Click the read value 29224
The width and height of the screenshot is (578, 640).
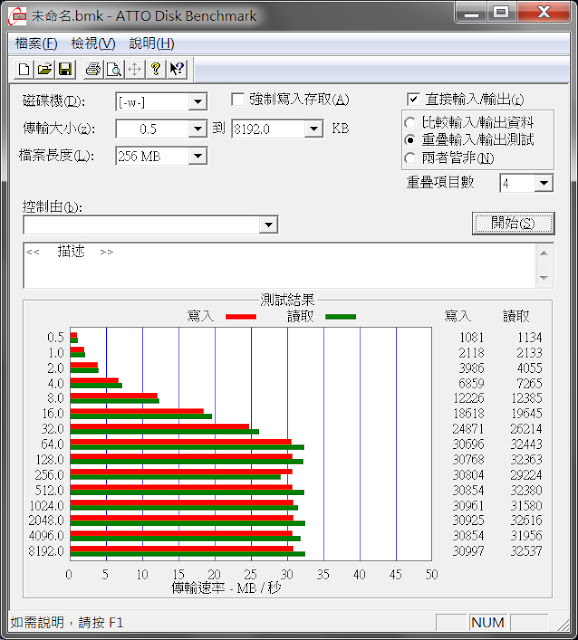(x=527, y=475)
